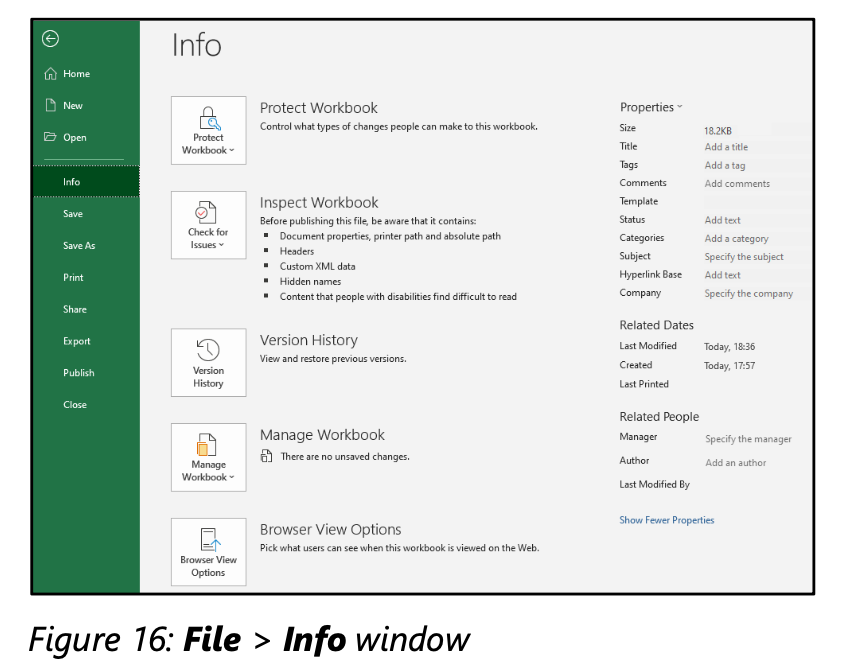
Task: Open the Export menu item
Action: [77, 341]
